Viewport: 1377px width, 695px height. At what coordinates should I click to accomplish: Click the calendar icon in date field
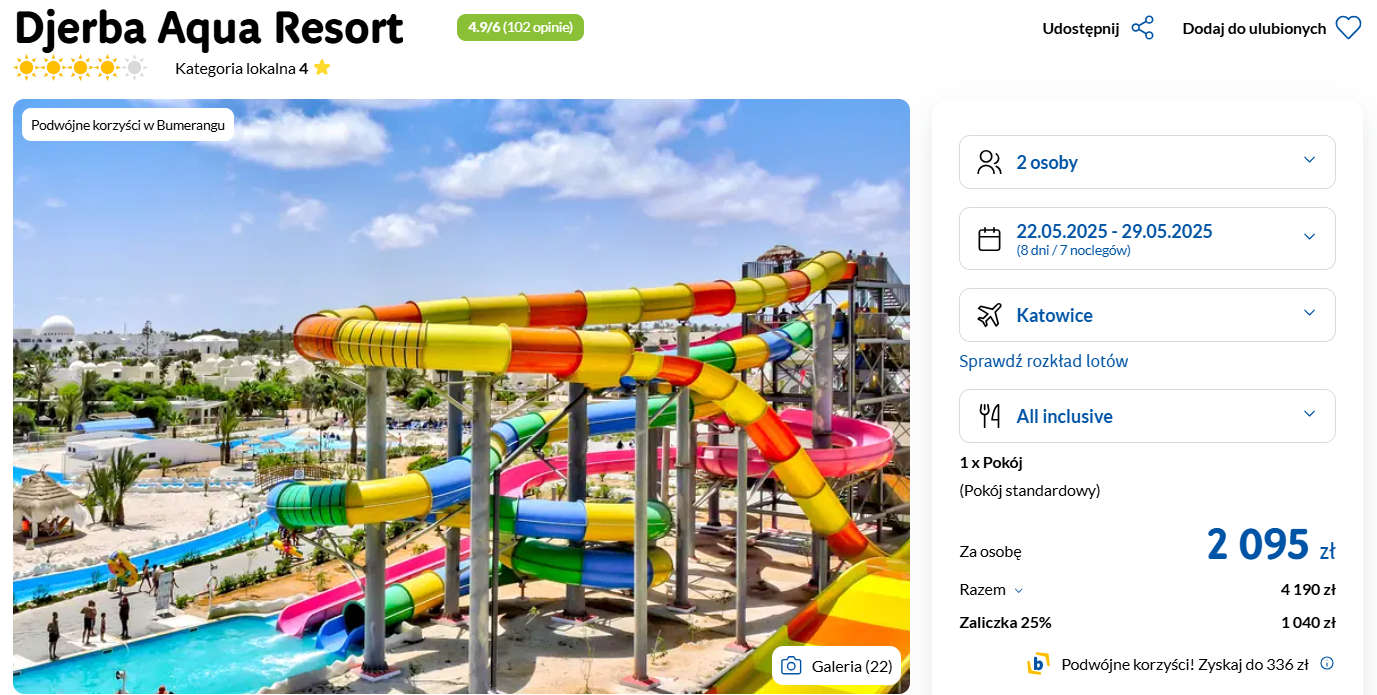coord(989,239)
